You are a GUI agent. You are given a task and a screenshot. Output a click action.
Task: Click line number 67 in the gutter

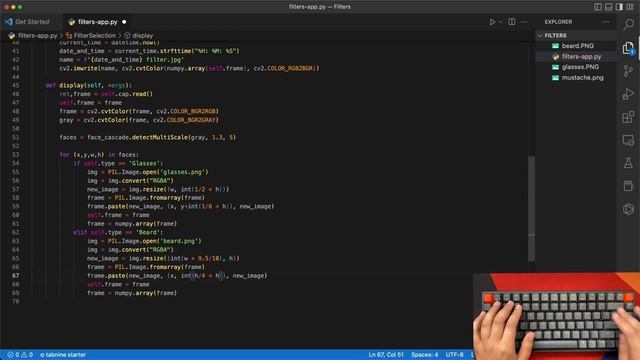click(16, 276)
